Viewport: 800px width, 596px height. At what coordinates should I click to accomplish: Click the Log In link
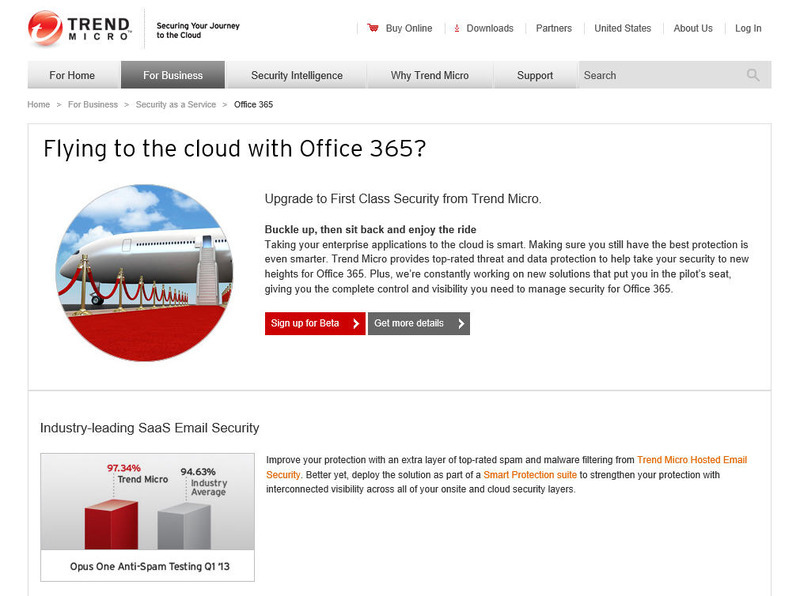[748, 28]
